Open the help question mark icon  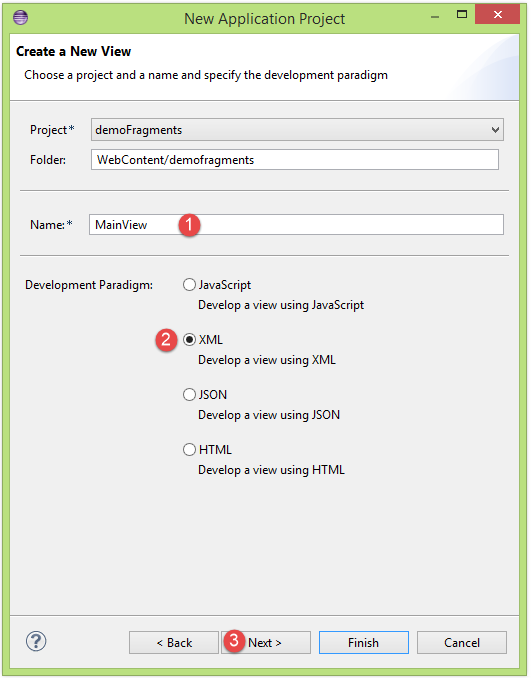point(36,641)
